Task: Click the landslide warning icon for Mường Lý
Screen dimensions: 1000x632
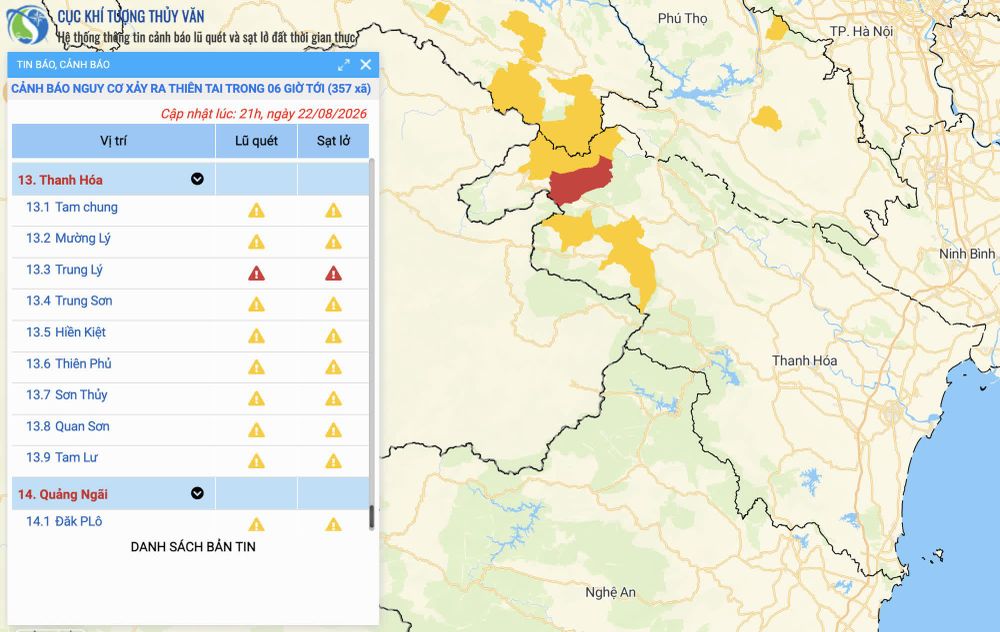Action: (x=334, y=242)
